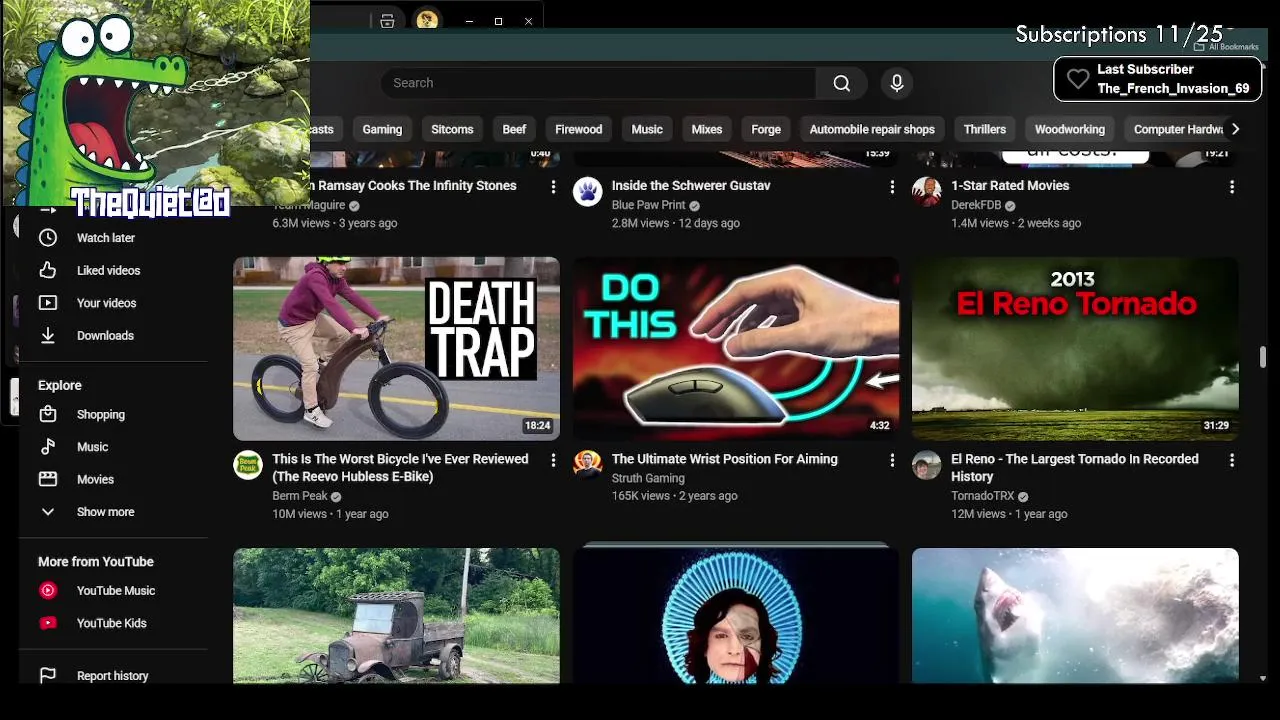Click the browser tab search icon

[x=387, y=21]
